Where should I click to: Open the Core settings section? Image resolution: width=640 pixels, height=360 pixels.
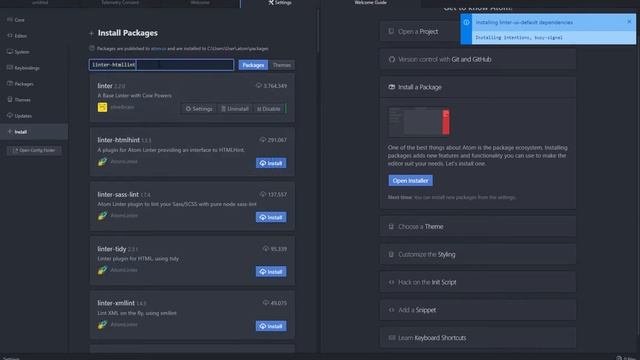pos(34,20)
